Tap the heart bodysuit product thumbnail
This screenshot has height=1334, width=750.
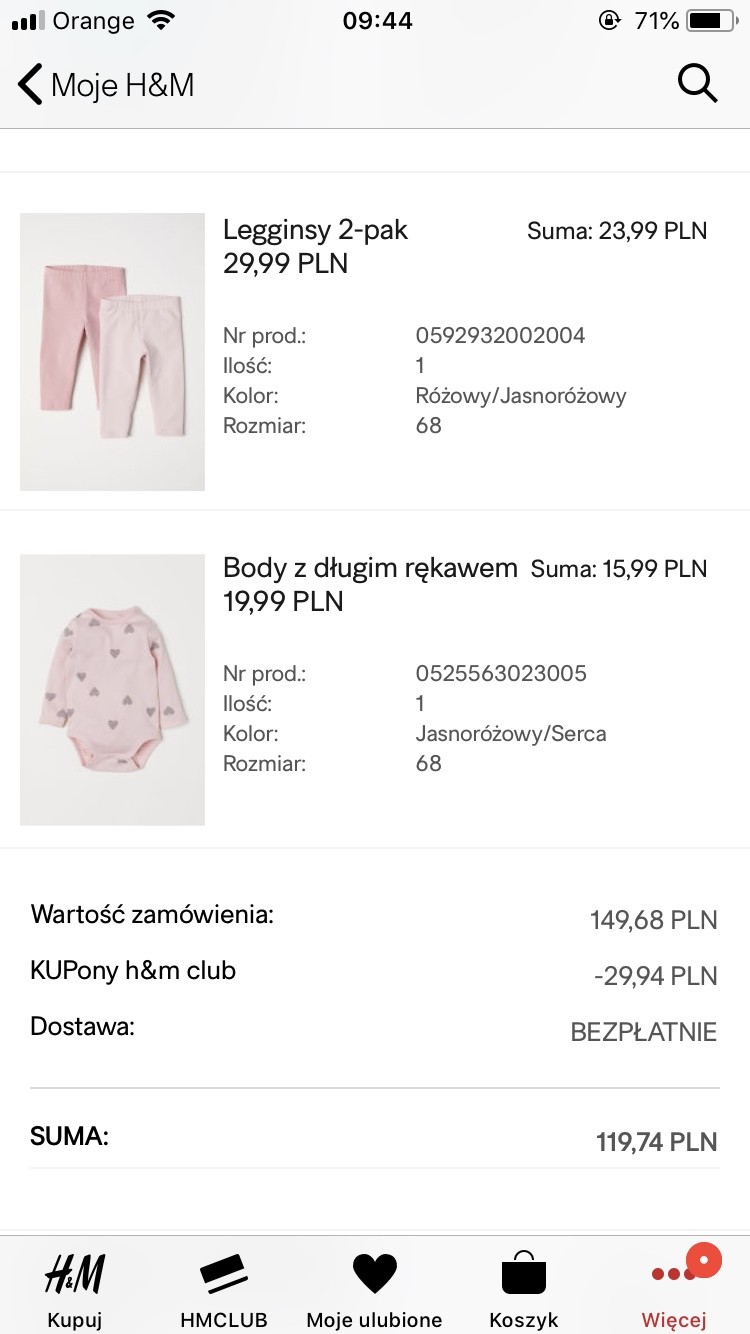(x=112, y=689)
